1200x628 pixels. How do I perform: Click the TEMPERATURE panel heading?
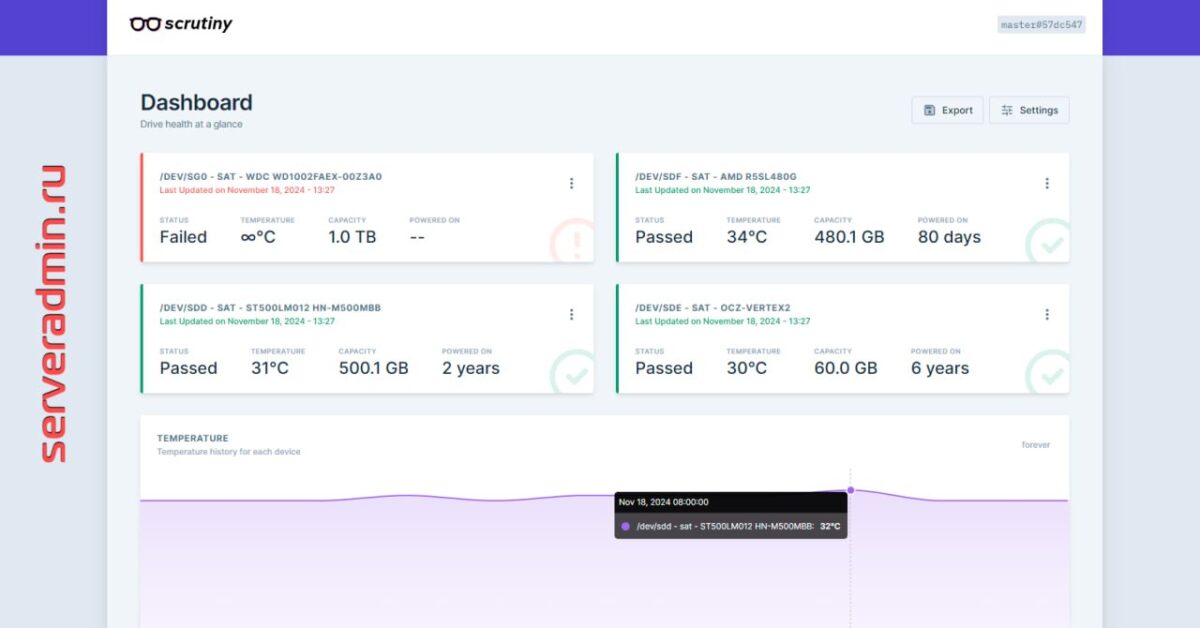(x=192, y=437)
